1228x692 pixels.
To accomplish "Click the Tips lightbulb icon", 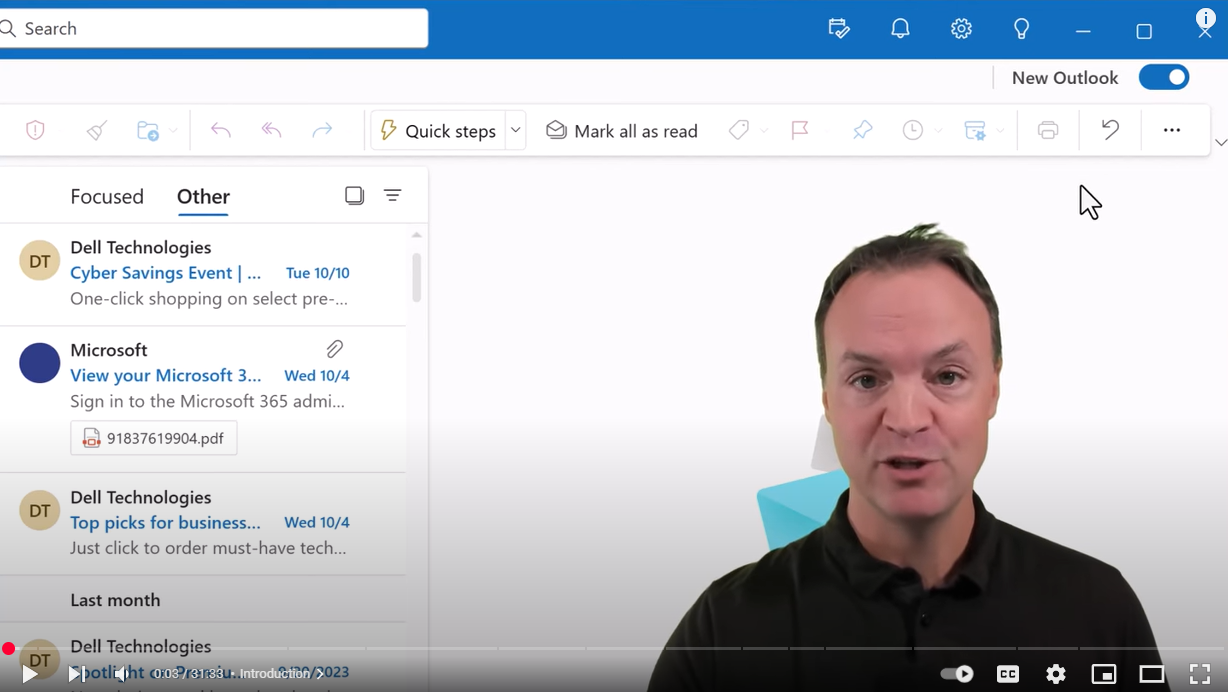I will [x=1022, y=29].
